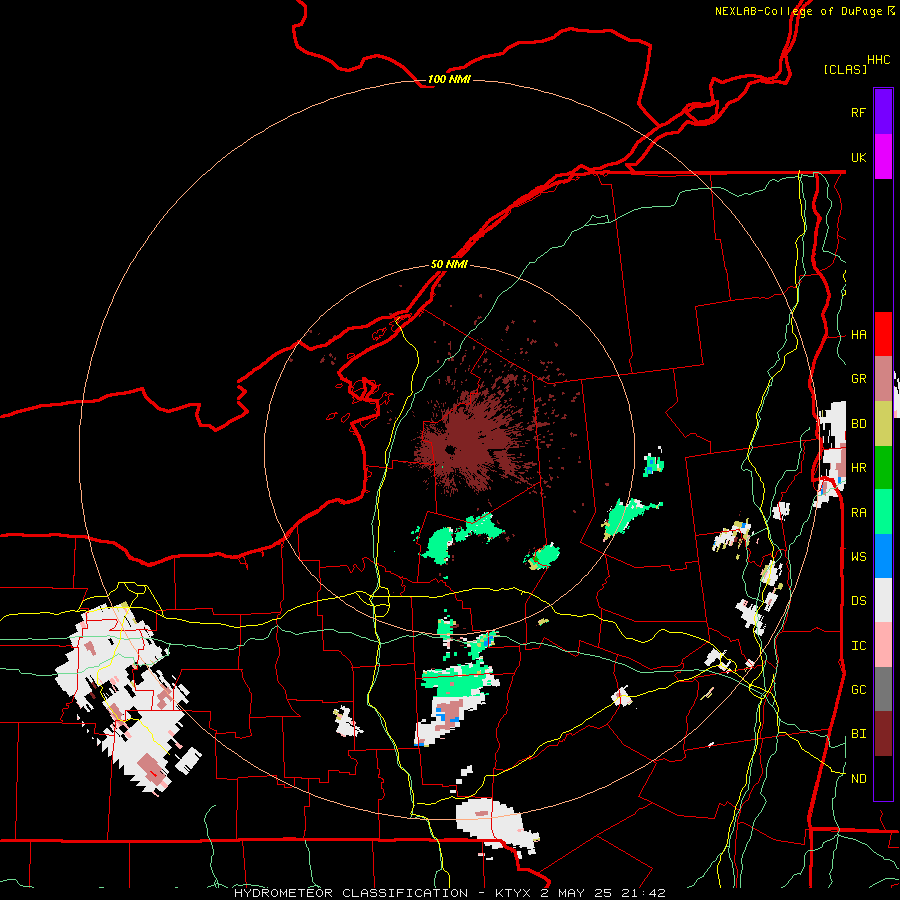Click the DS white legend color block
Image resolution: width=900 pixels, height=900 pixels.
883,600
